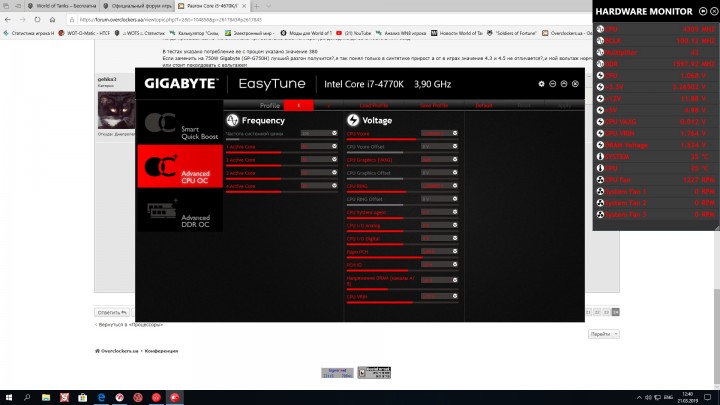Click the Frequency section icon
Viewport: 720px width, 405px height.
(x=232, y=120)
